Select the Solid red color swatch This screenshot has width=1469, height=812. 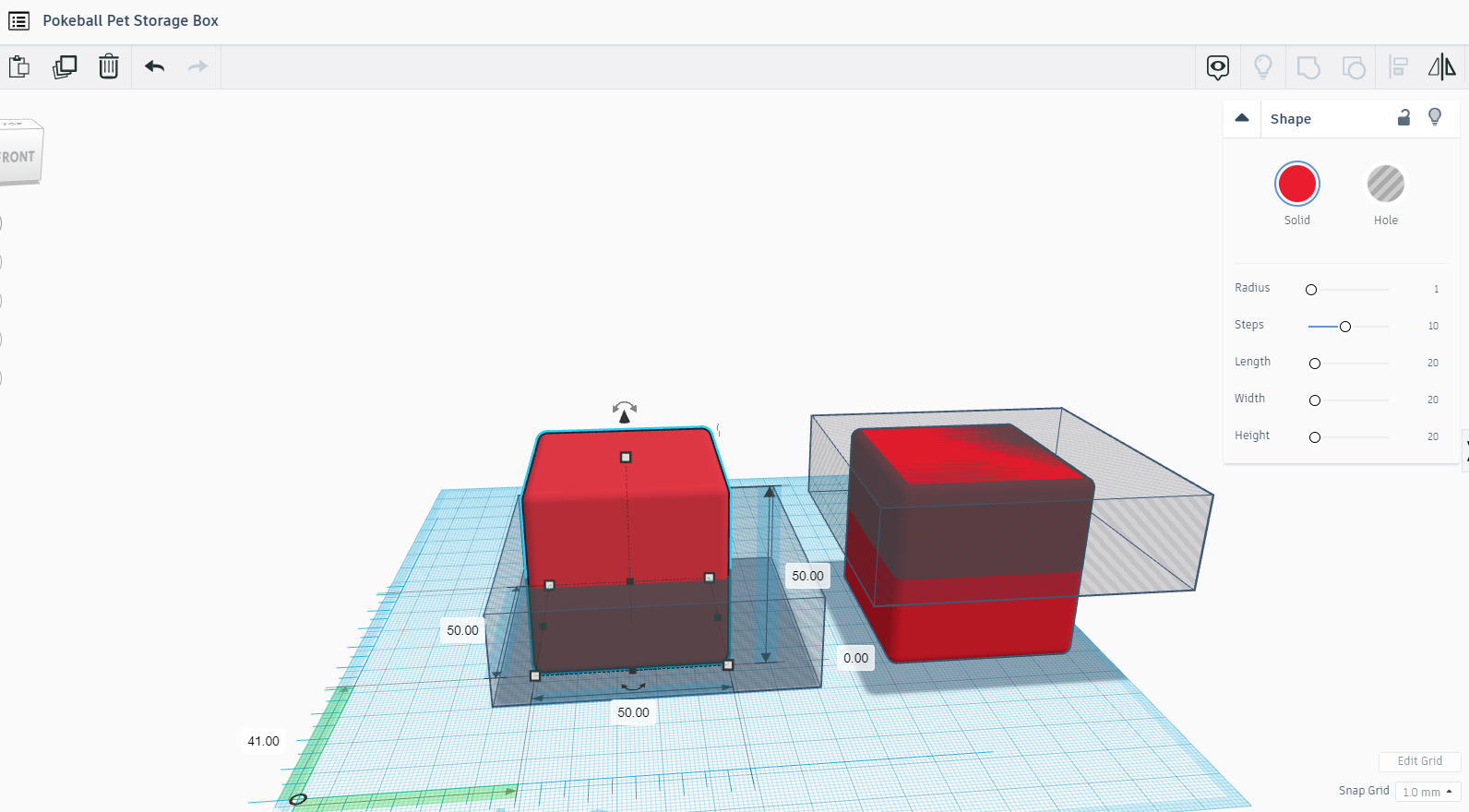tap(1296, 184)
